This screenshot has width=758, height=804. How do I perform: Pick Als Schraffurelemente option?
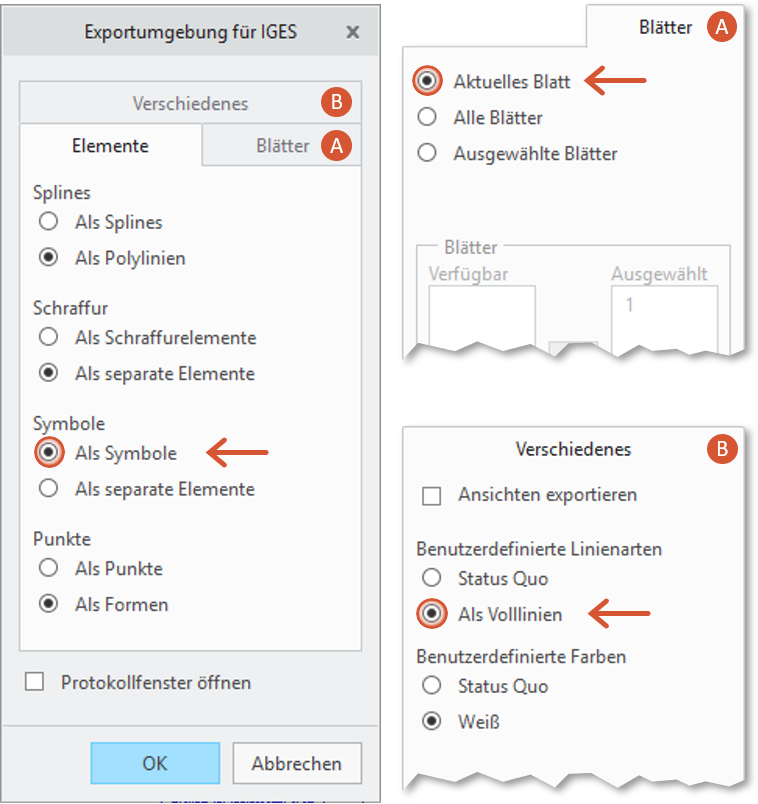click(x=49, y=337)
